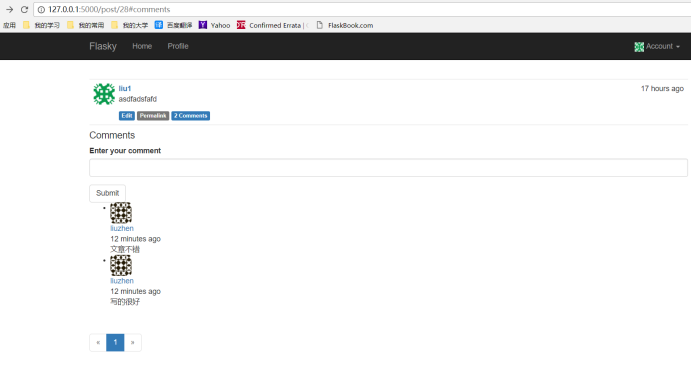Click the Flasky brand link
The image size is (691, 365).
103,46
